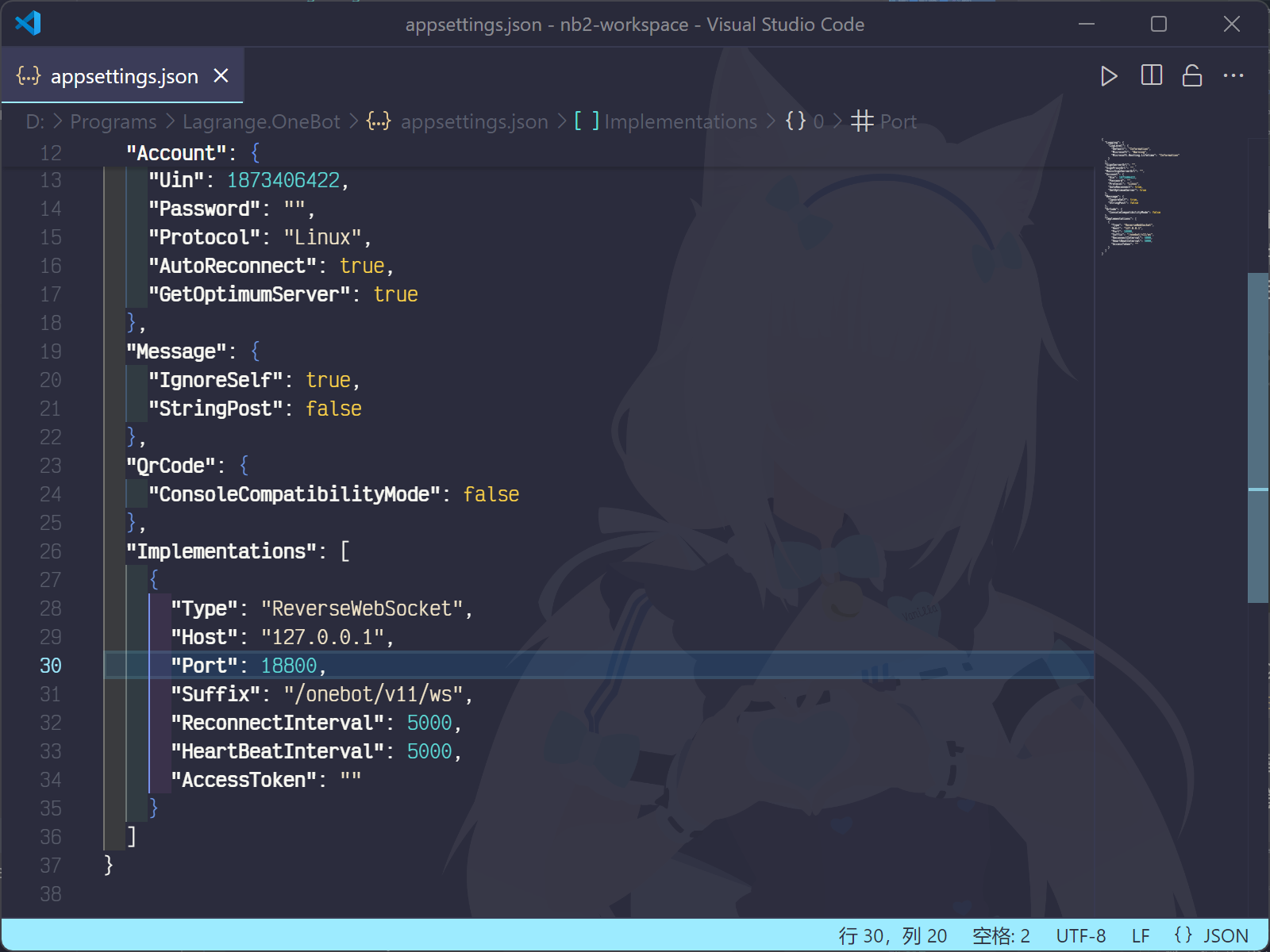Change the LF end-of-line sequence

pyautogui.click(x=1140, y=936)
